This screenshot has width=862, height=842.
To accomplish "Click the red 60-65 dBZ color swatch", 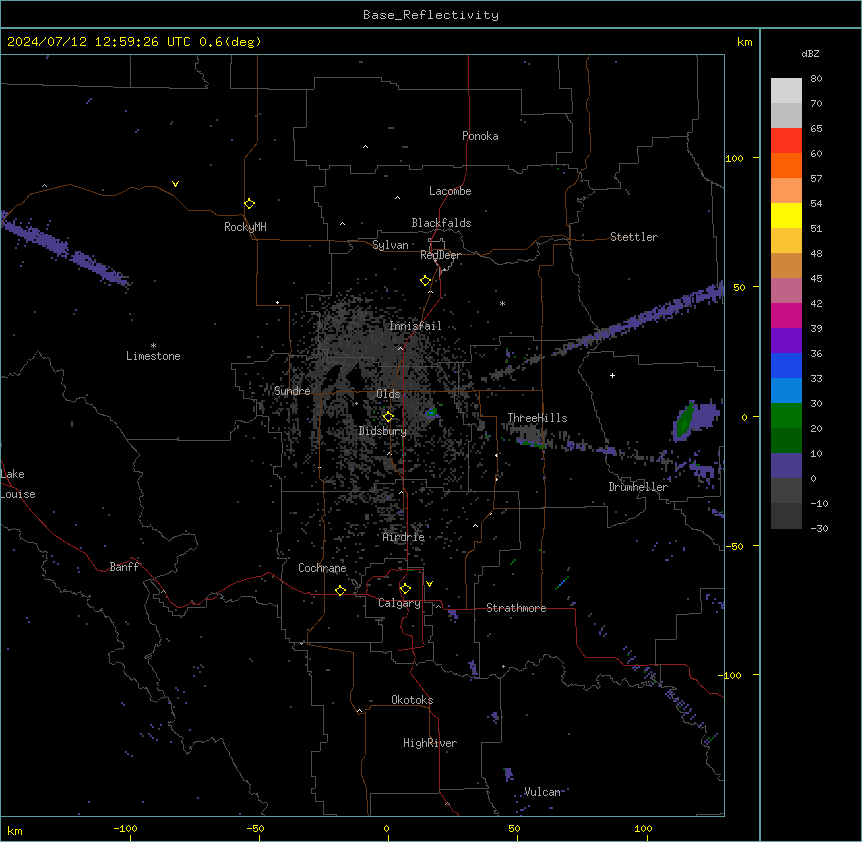I will [786, 141].
